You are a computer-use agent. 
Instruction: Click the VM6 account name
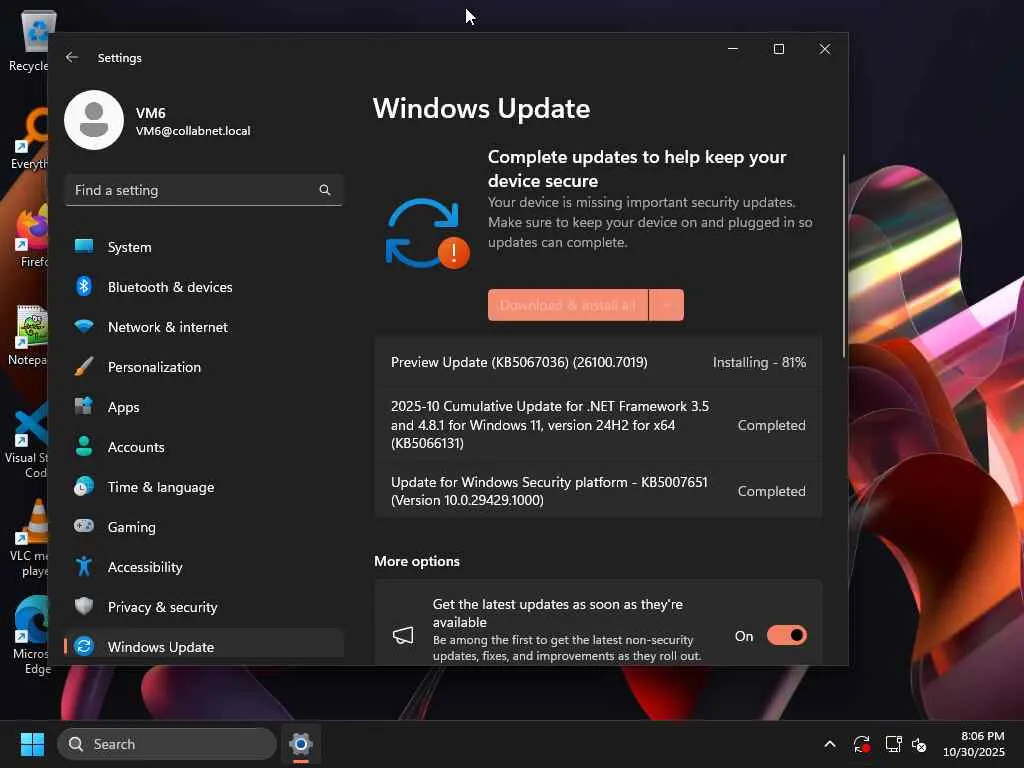coord(151,113)
